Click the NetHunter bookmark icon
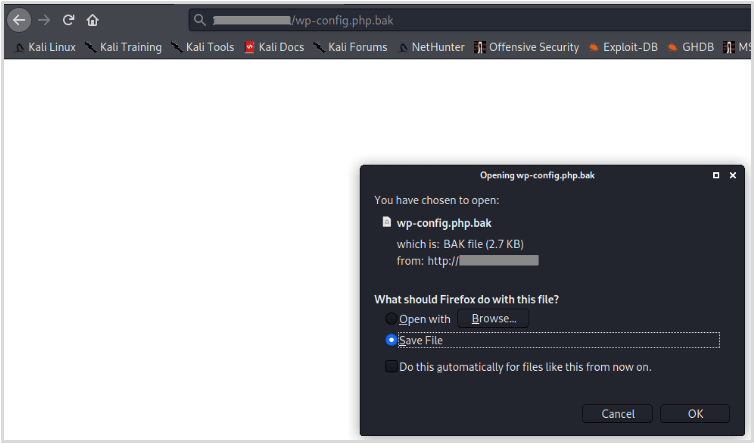Image resolution: width=754 pixels, height=444 pixels. (x=403, y=48)
